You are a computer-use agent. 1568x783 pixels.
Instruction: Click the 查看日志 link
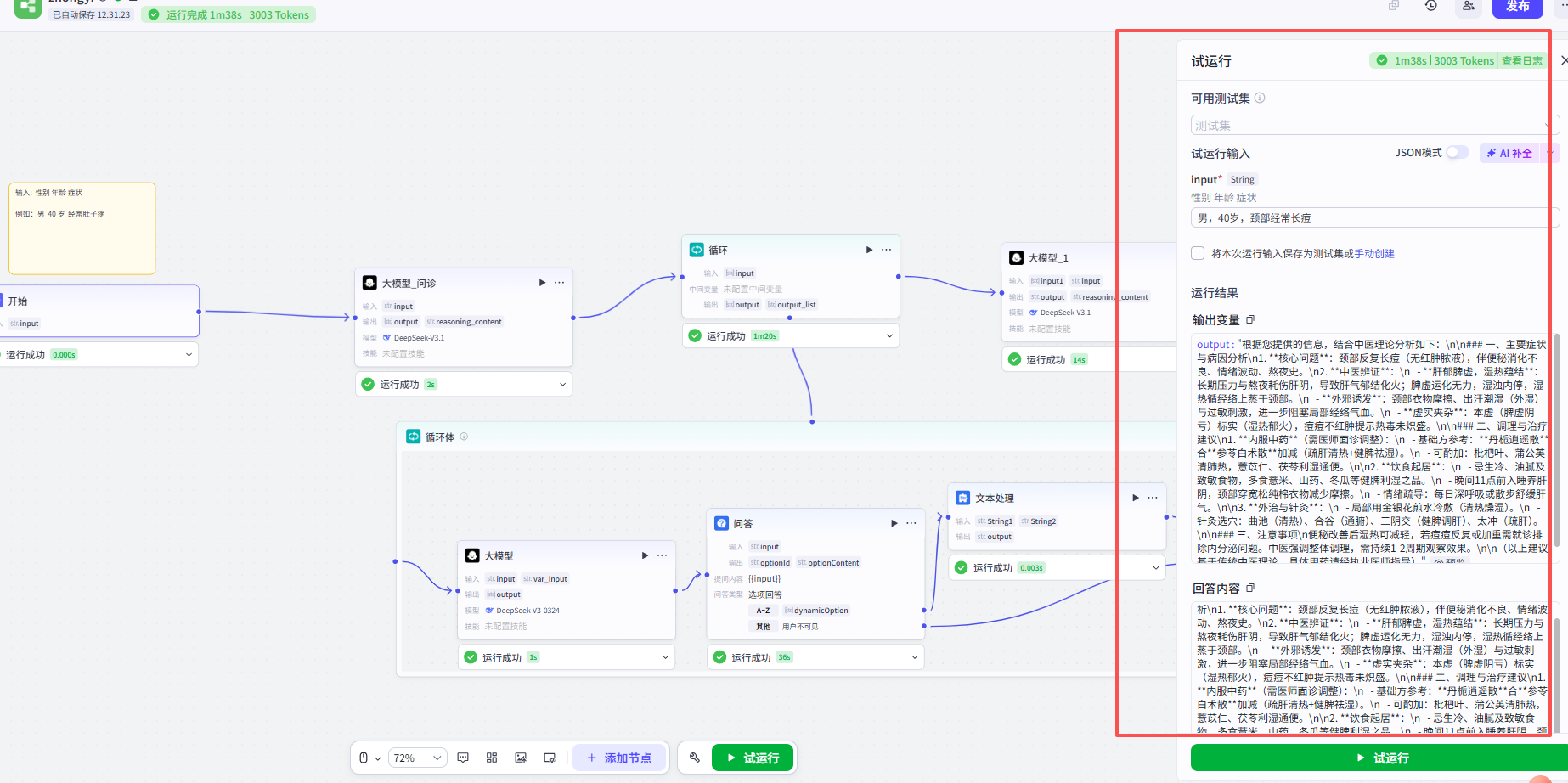(x=1521, y=60)
